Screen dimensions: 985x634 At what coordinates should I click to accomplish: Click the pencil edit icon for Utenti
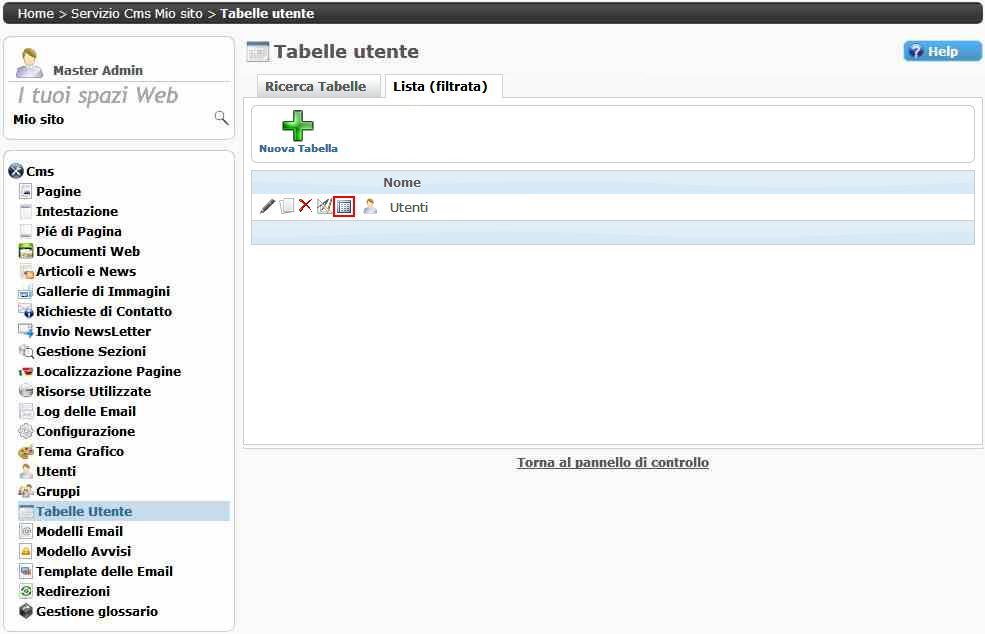pyautogui.click(x=267, y=206)
